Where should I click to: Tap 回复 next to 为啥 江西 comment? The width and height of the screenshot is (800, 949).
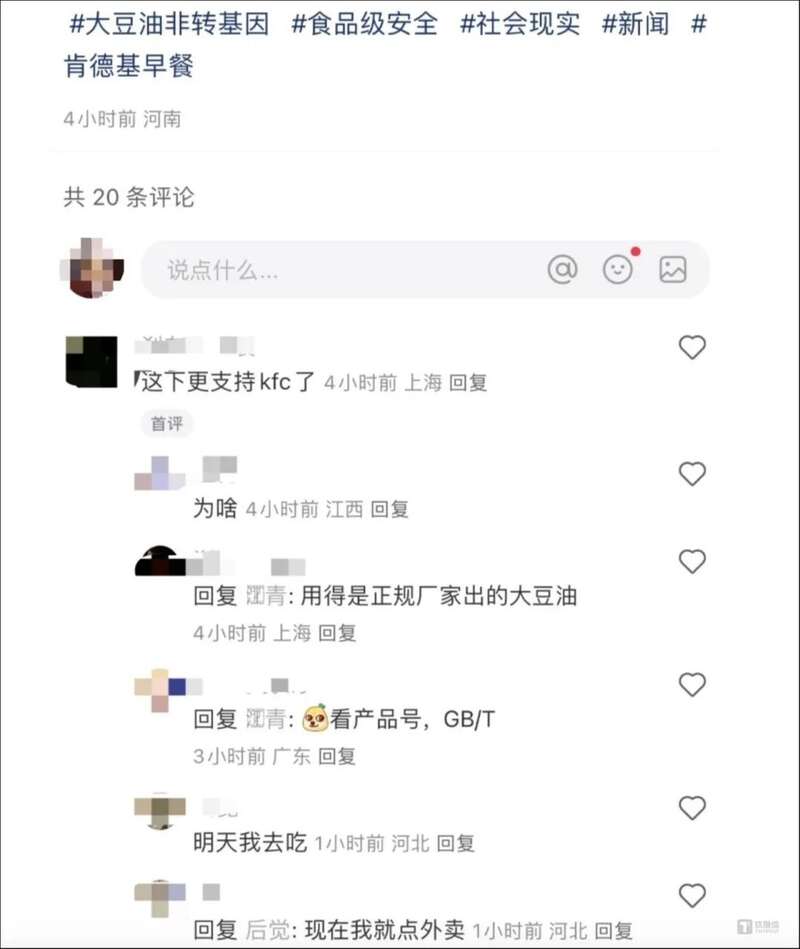coord(389,510)
